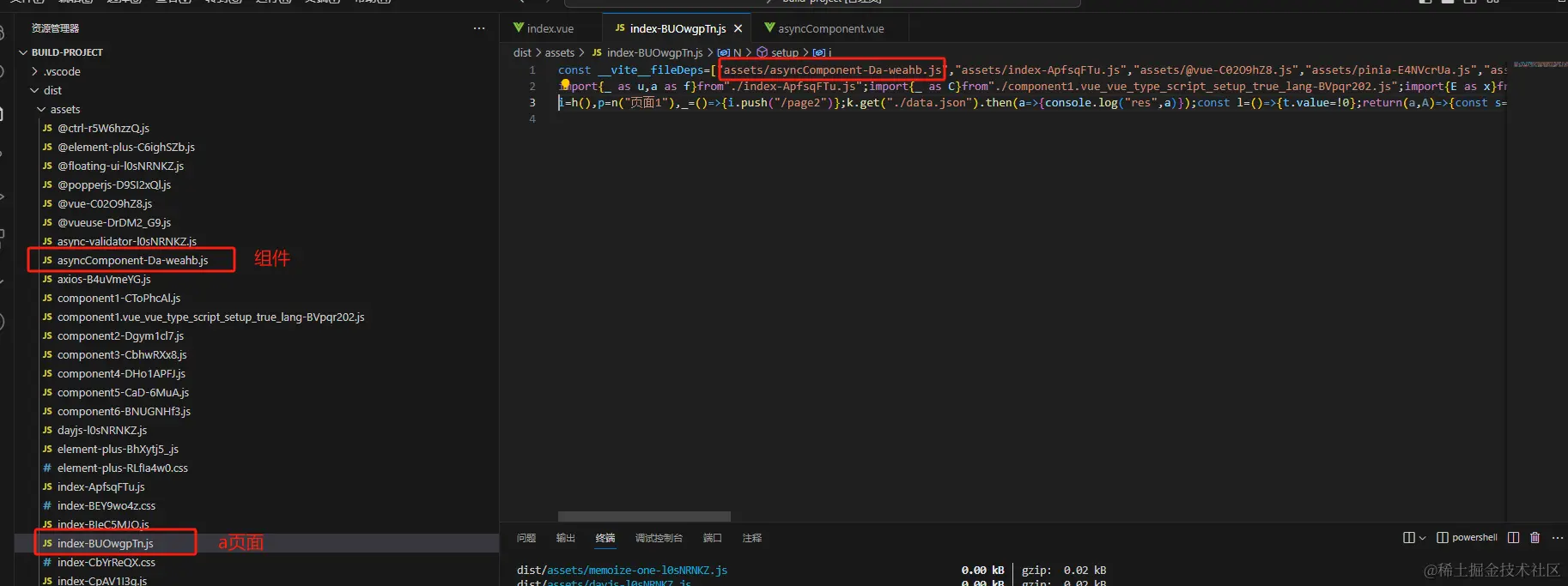Open the explorer panel more actions menu
This screenshot has width=1568, height=586.
[x=479, y=28]
